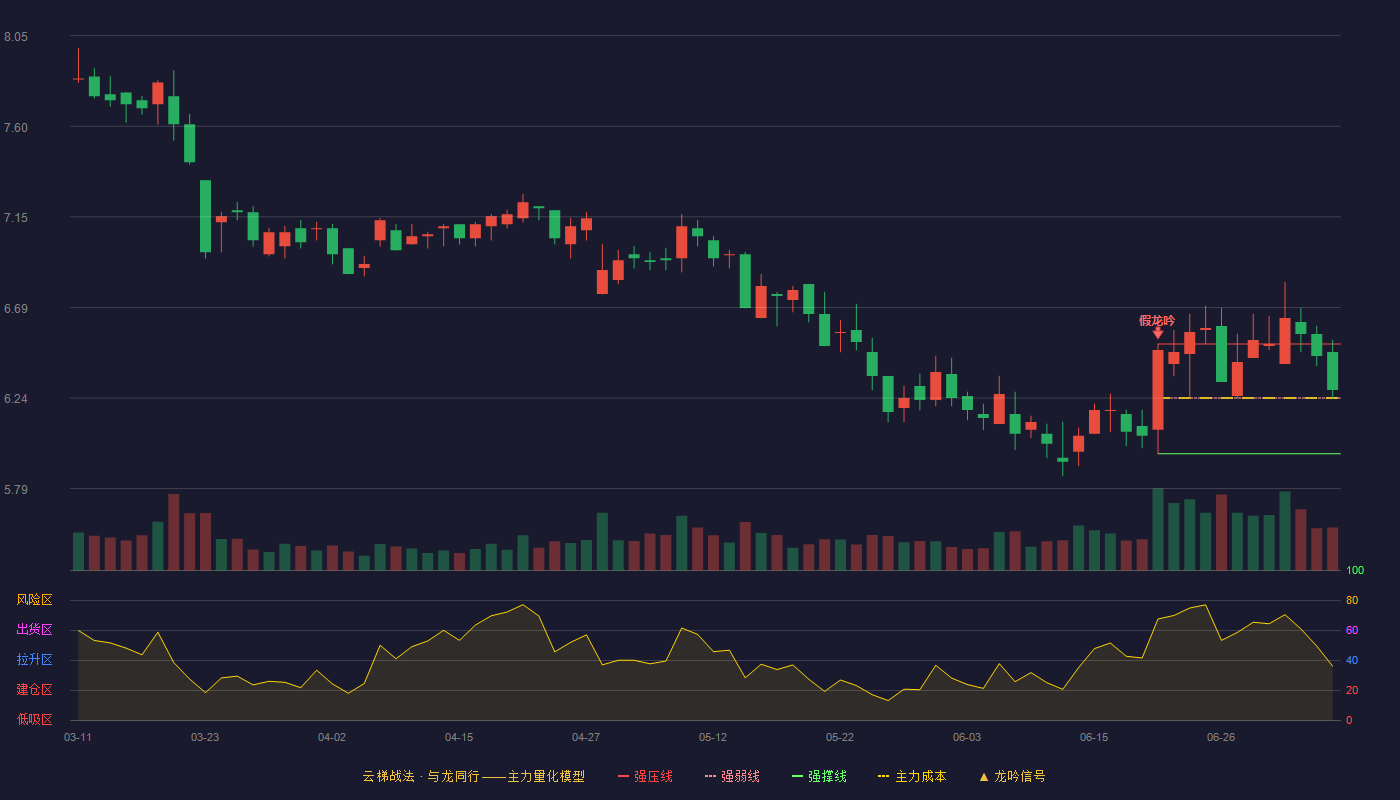Click the 8.05 price axis label
Image resolution: width=1400 pixels, height=800 pixels.
pyautogui.click(x=16, y=37)
